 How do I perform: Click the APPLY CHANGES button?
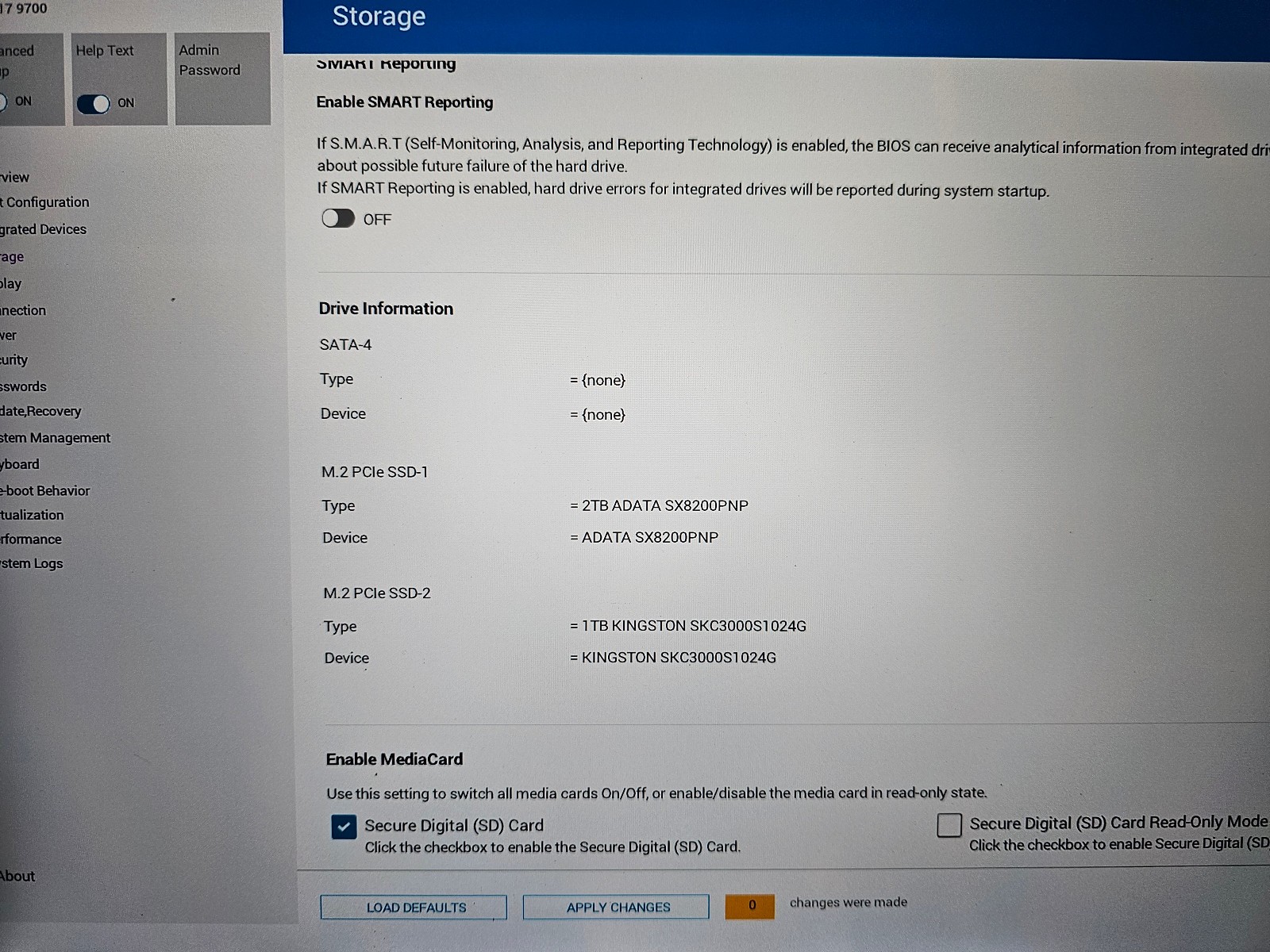(x=616, y=907)
